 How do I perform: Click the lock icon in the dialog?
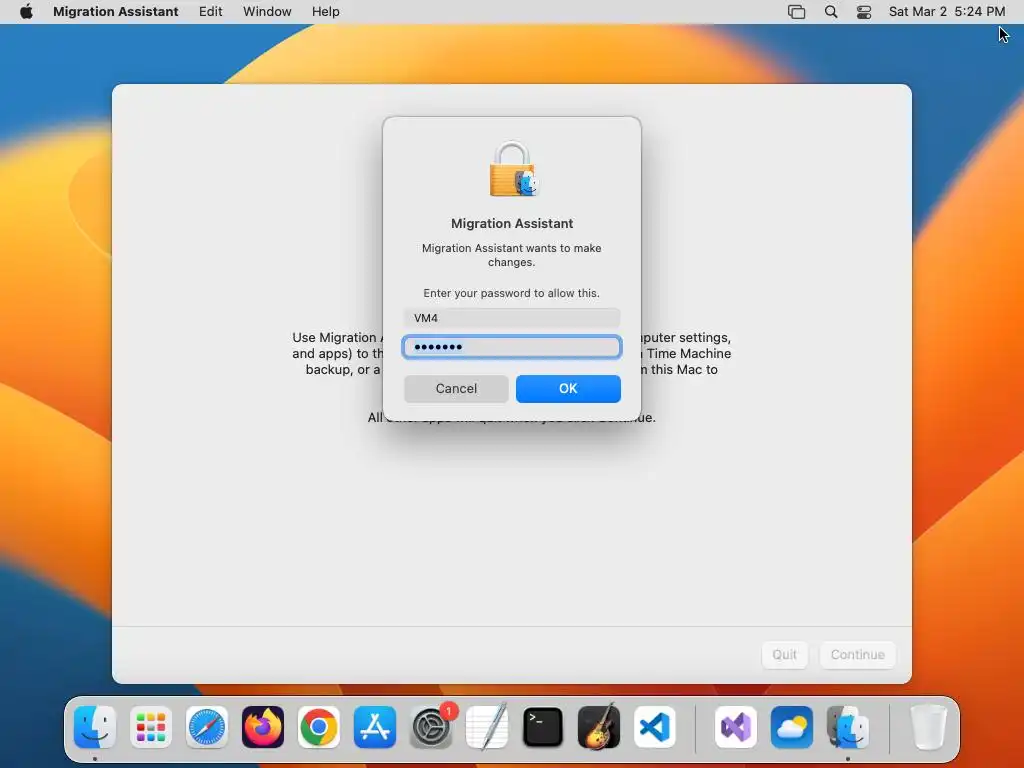[x=512, y=169]
